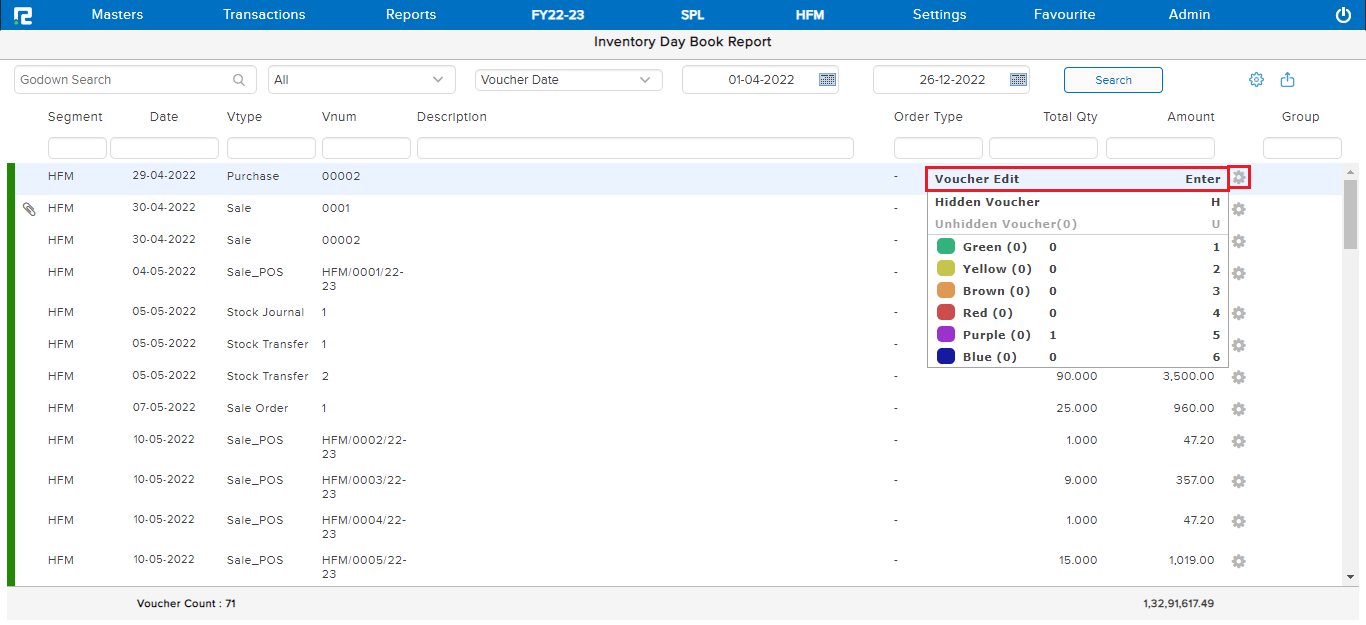The image size is (1366, 625).
Task: Open report settings gear near Search
Action: coord(1256,80)
